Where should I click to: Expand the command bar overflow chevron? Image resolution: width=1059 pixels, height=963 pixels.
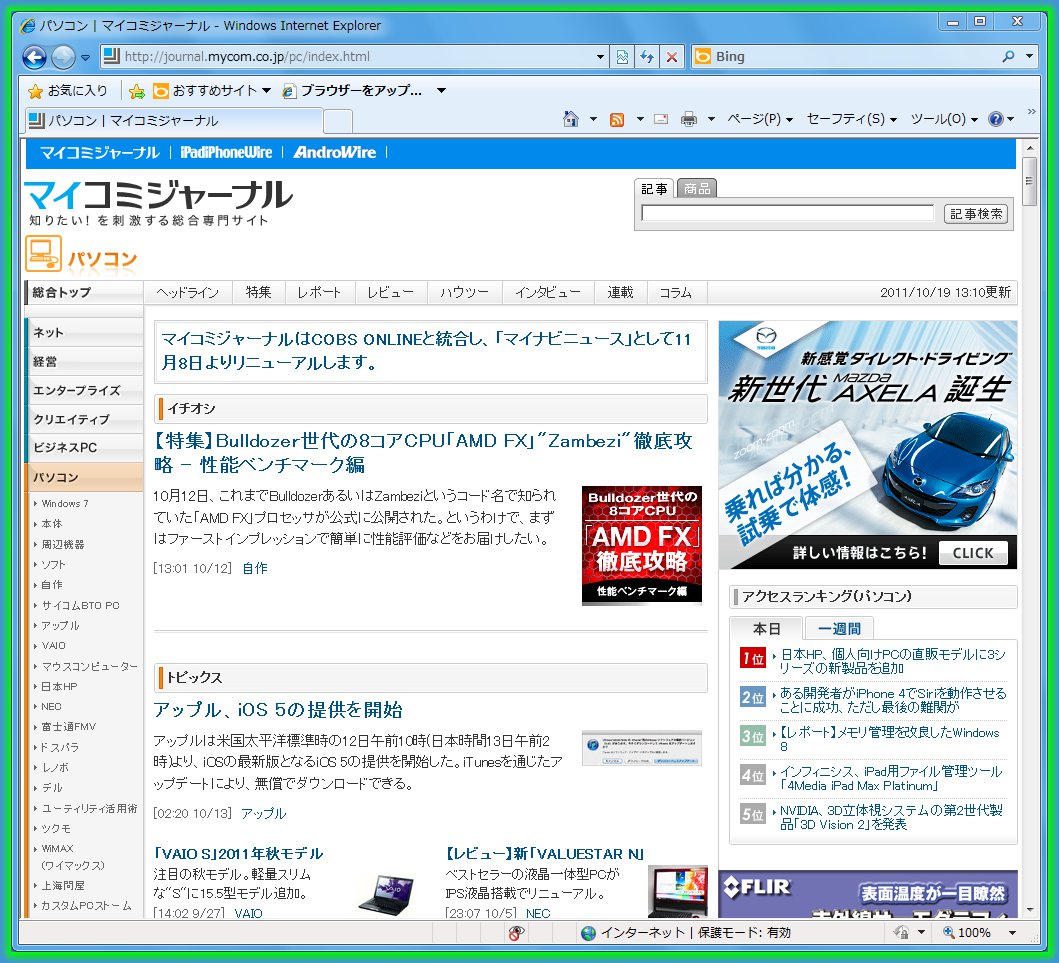[1031, 111]
